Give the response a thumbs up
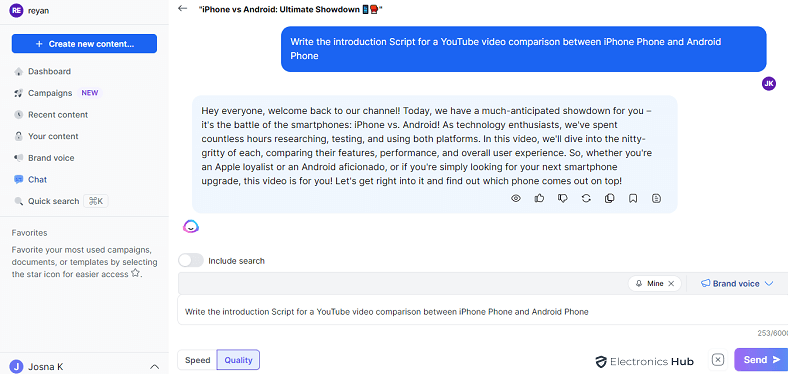This screenshot has height=374, width=788. tap(539, 199)
